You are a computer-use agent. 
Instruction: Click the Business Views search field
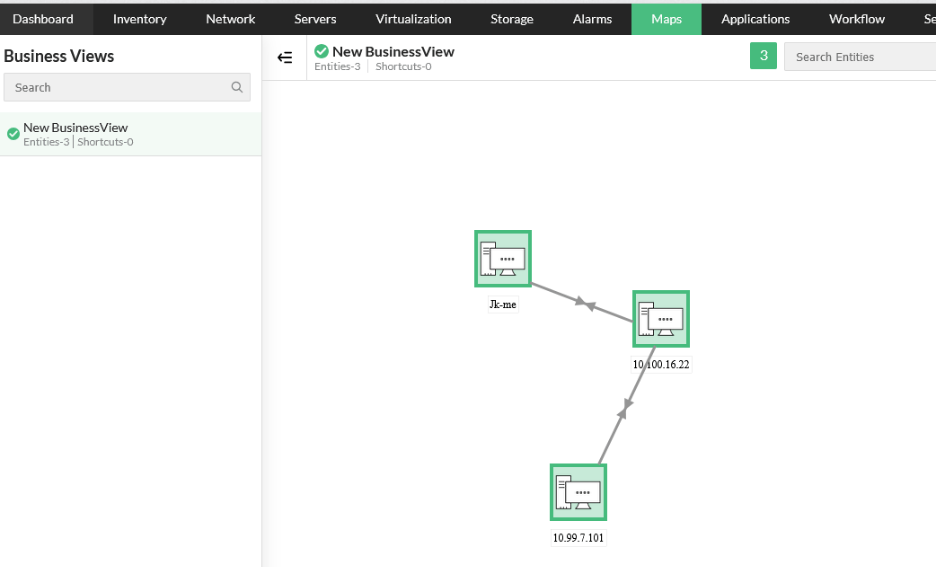point(127,87)
